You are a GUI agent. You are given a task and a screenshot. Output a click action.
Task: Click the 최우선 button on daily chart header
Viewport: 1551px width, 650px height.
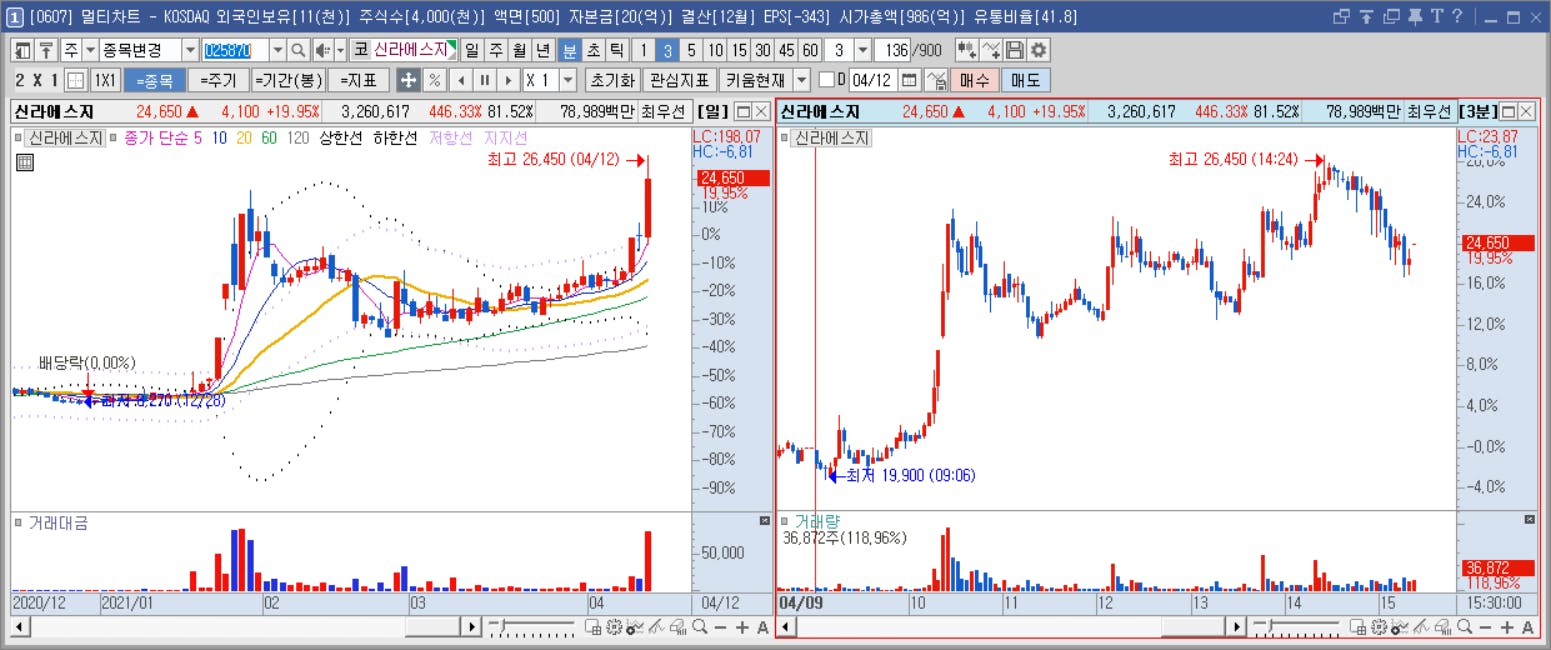click(x=664, y=111)
